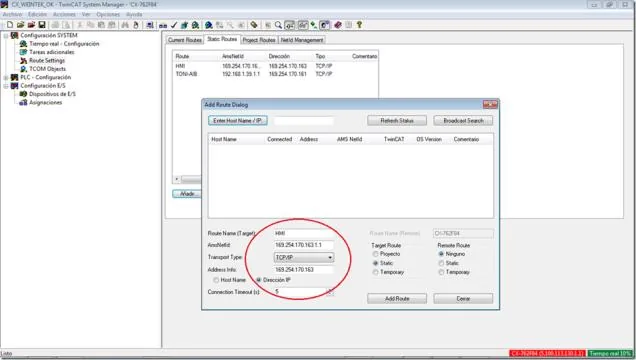The width and height of the screenshot is (636, 360).
Task: Click the Activate Configuration toolbar icon
Action: 184,25
